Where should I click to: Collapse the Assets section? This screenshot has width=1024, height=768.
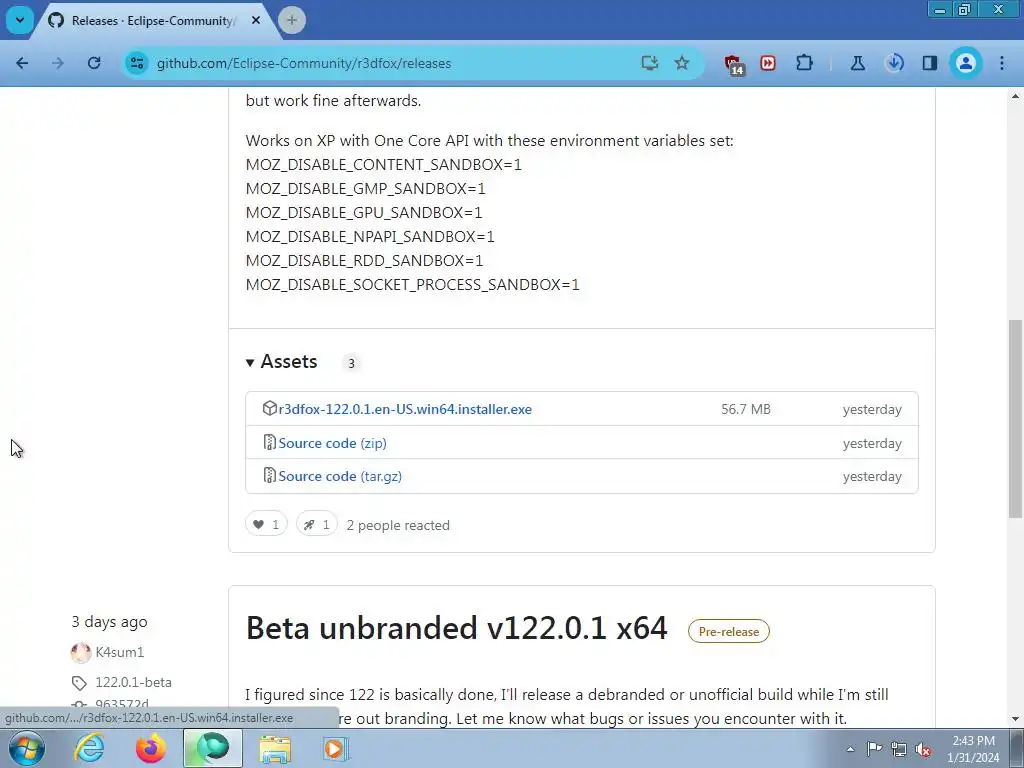[x=281, y=362]
